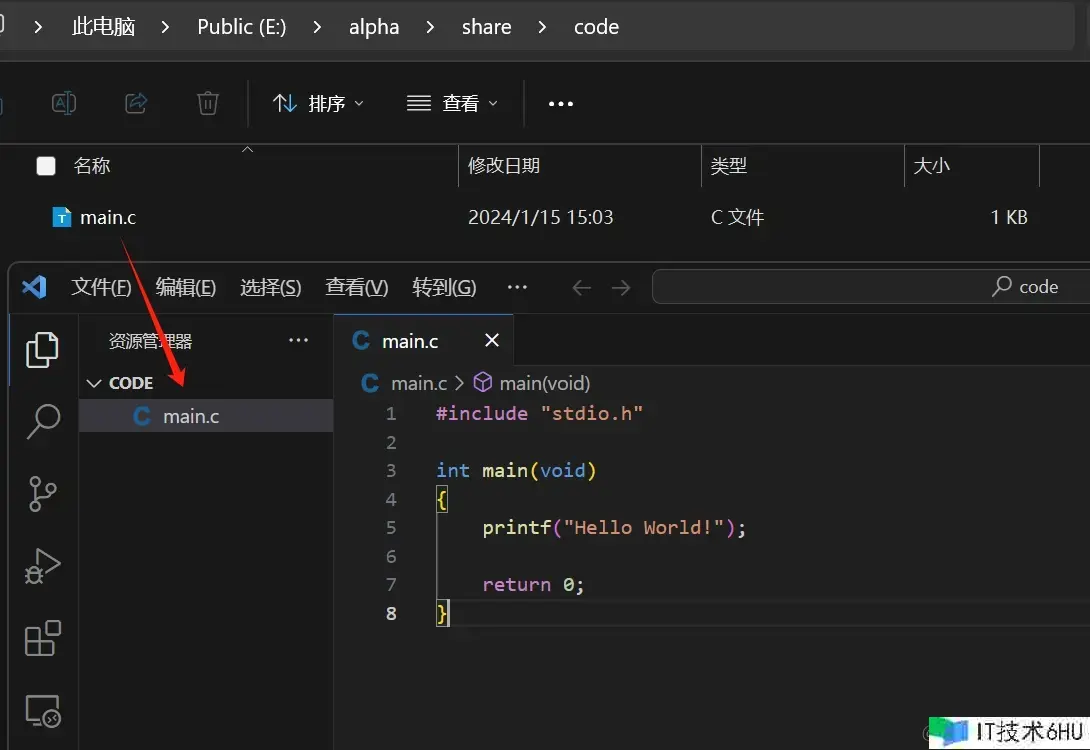
Task: Open the 资源管理器 panel more actions ellipsis
Action: pos(298,340)
